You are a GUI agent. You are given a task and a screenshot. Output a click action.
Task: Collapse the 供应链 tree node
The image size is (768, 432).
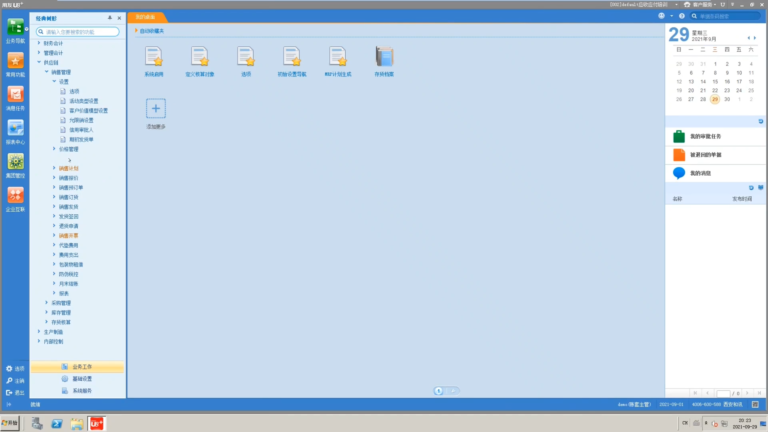tap(39, 62)
